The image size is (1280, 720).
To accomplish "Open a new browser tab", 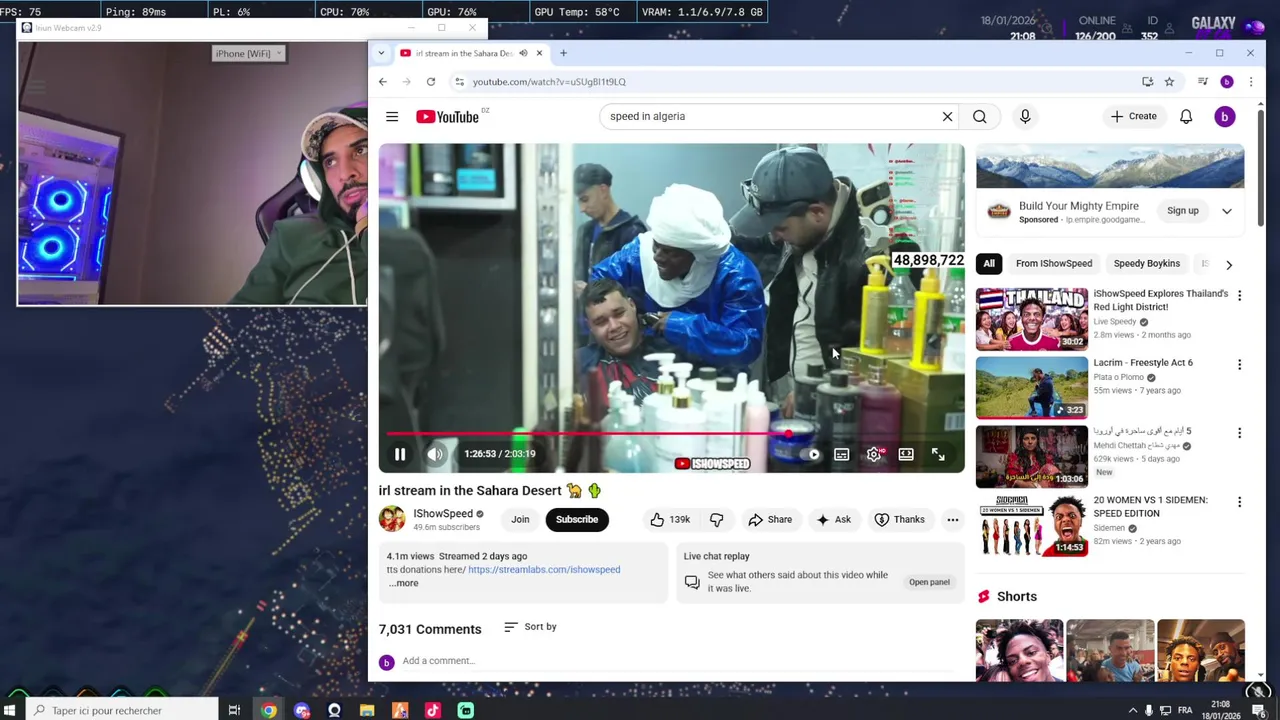I will pos(563,53).
